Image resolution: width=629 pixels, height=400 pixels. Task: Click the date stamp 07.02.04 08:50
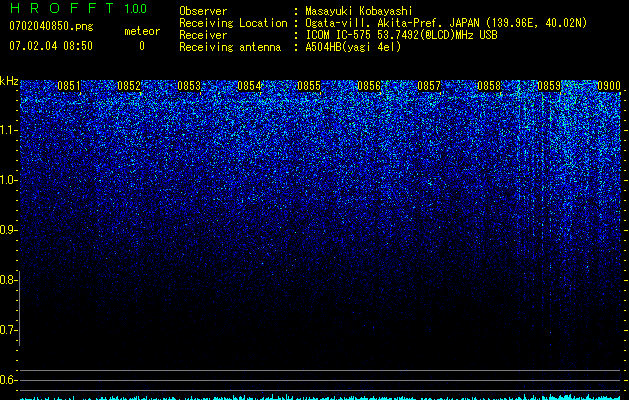click(51, 46)
